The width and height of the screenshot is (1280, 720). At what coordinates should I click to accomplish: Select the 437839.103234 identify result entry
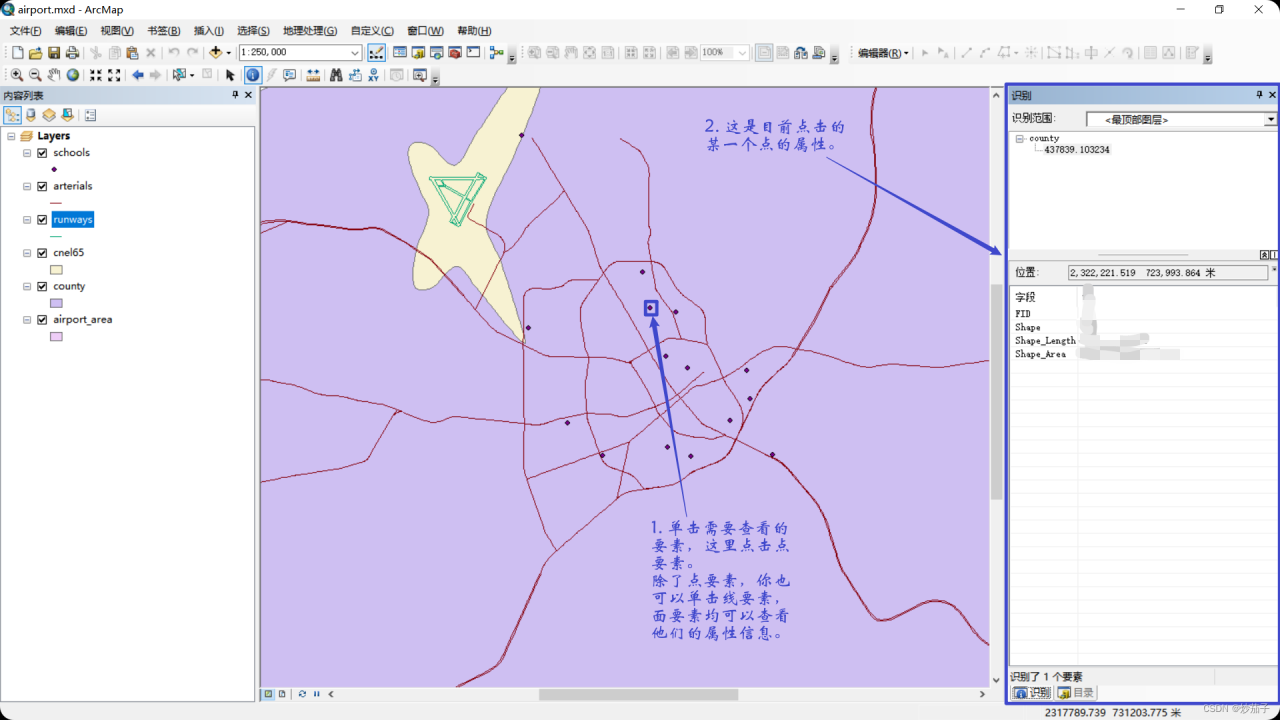pyautogui.click(x=1076, y=150)
